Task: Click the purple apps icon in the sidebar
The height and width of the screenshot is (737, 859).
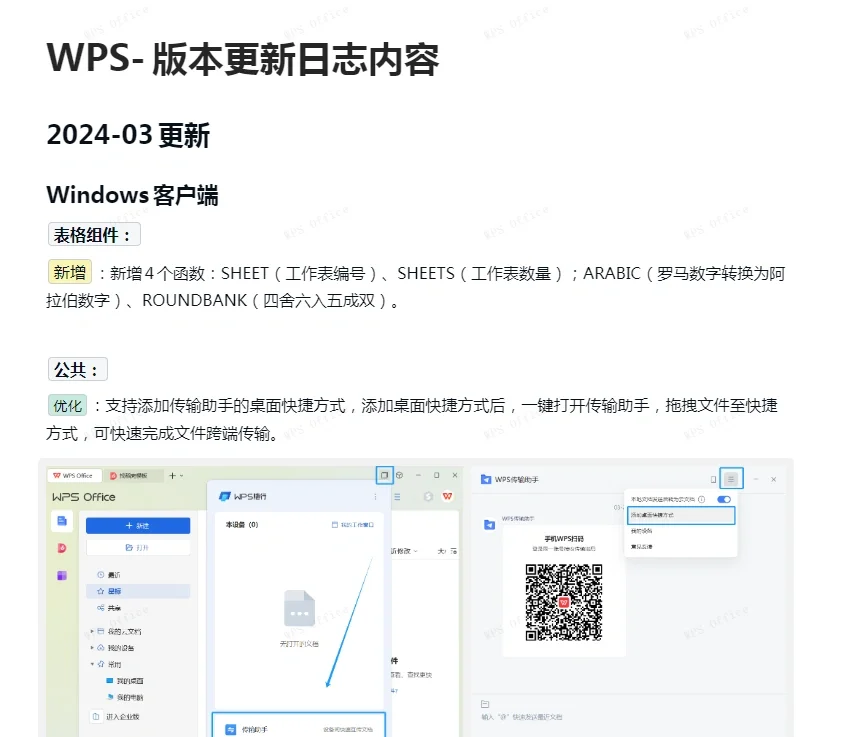Action: (61, 575)
